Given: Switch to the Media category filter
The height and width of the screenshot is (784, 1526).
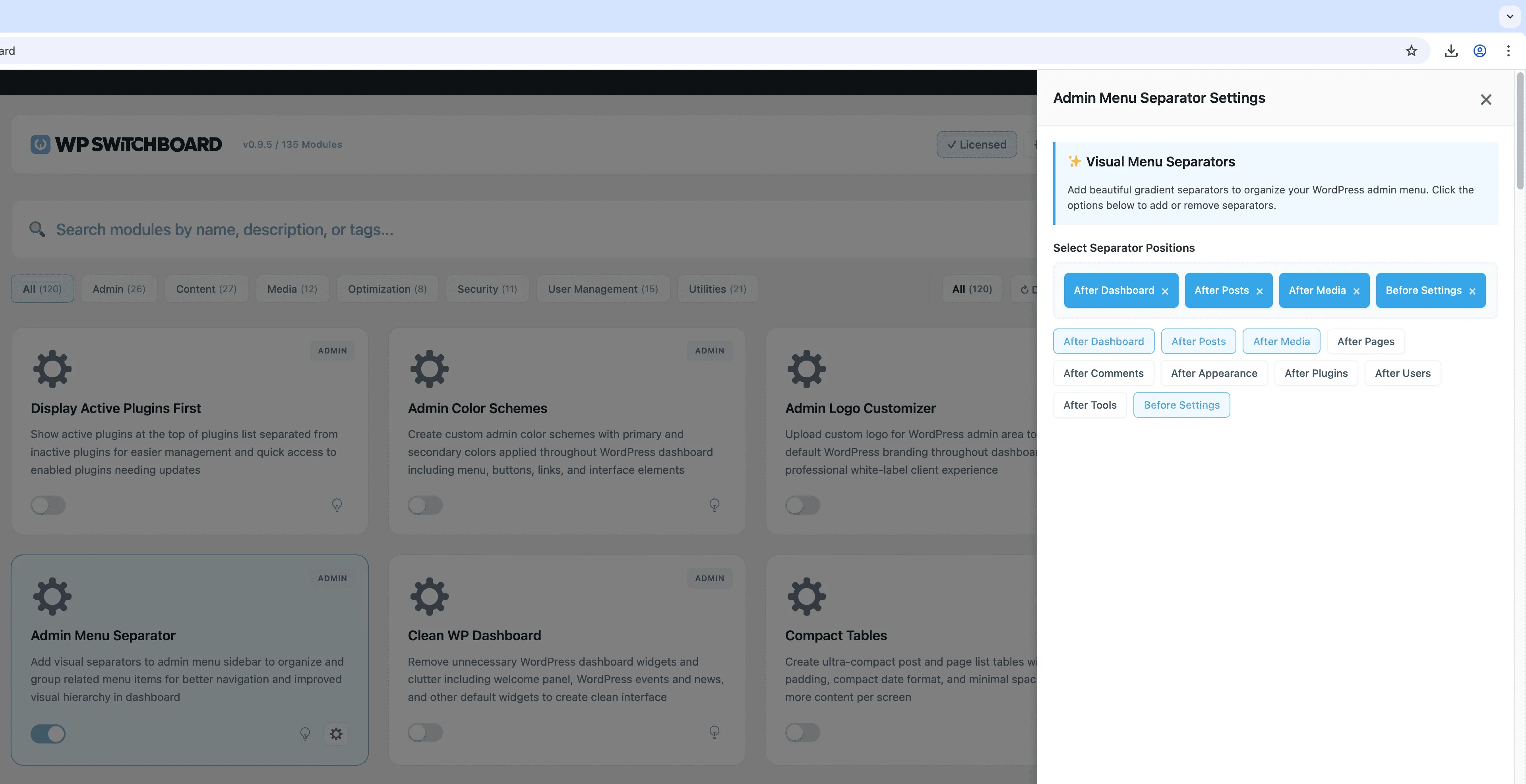Looking at the screenshot, I should pyautogui.click(x=292, y=289).
